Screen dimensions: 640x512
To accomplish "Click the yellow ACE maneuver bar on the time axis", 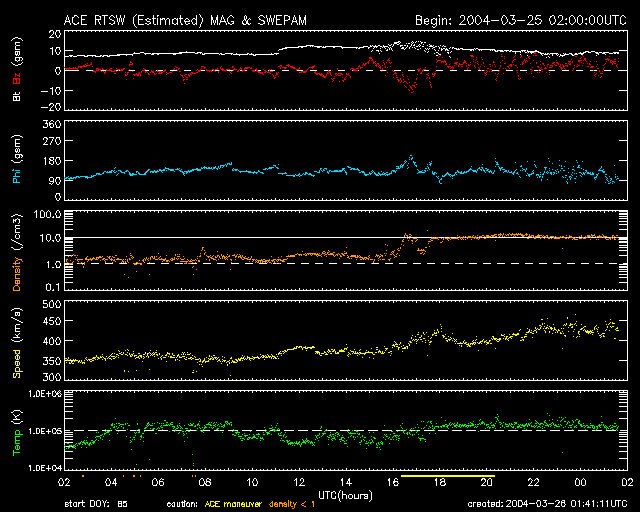I will coord(448,476).
